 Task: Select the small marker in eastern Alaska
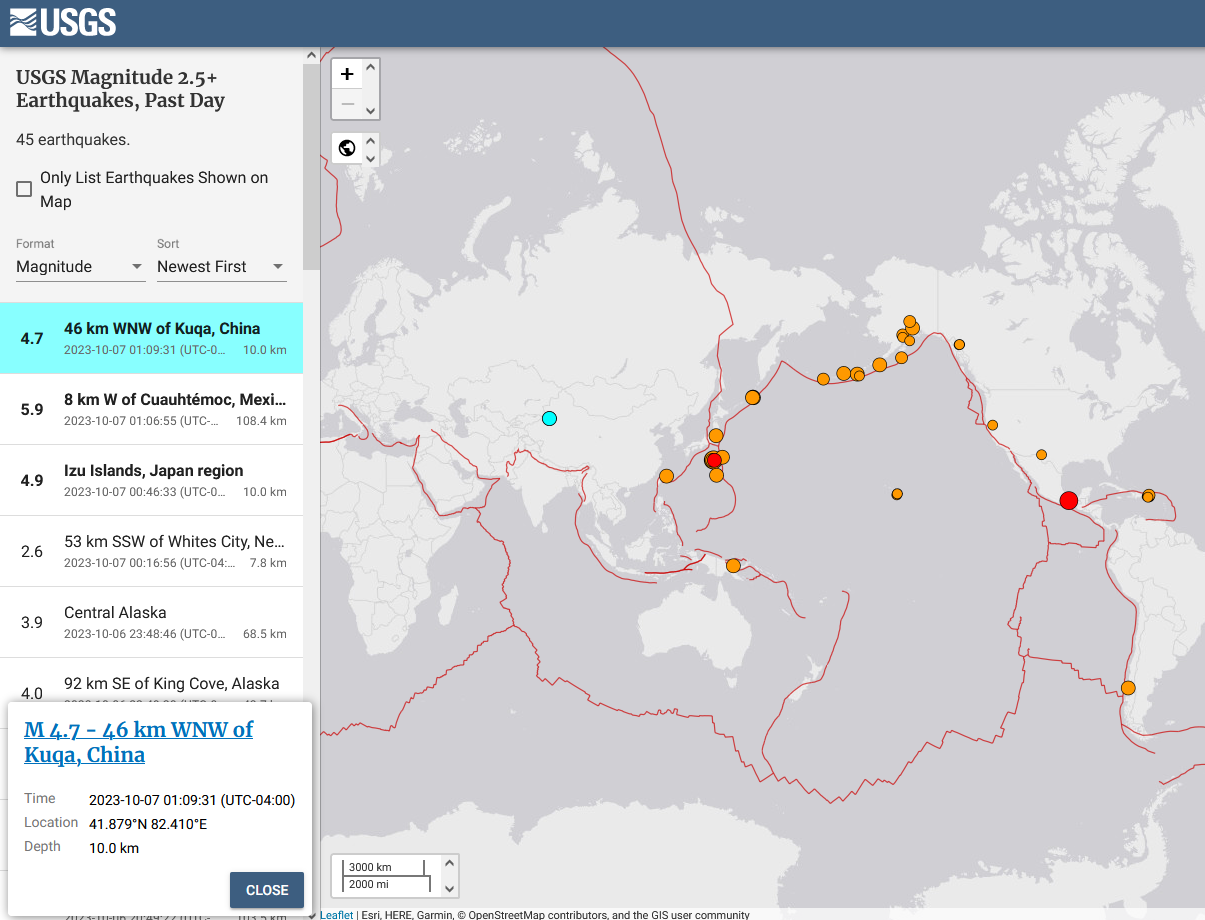(x=959, y=344)
